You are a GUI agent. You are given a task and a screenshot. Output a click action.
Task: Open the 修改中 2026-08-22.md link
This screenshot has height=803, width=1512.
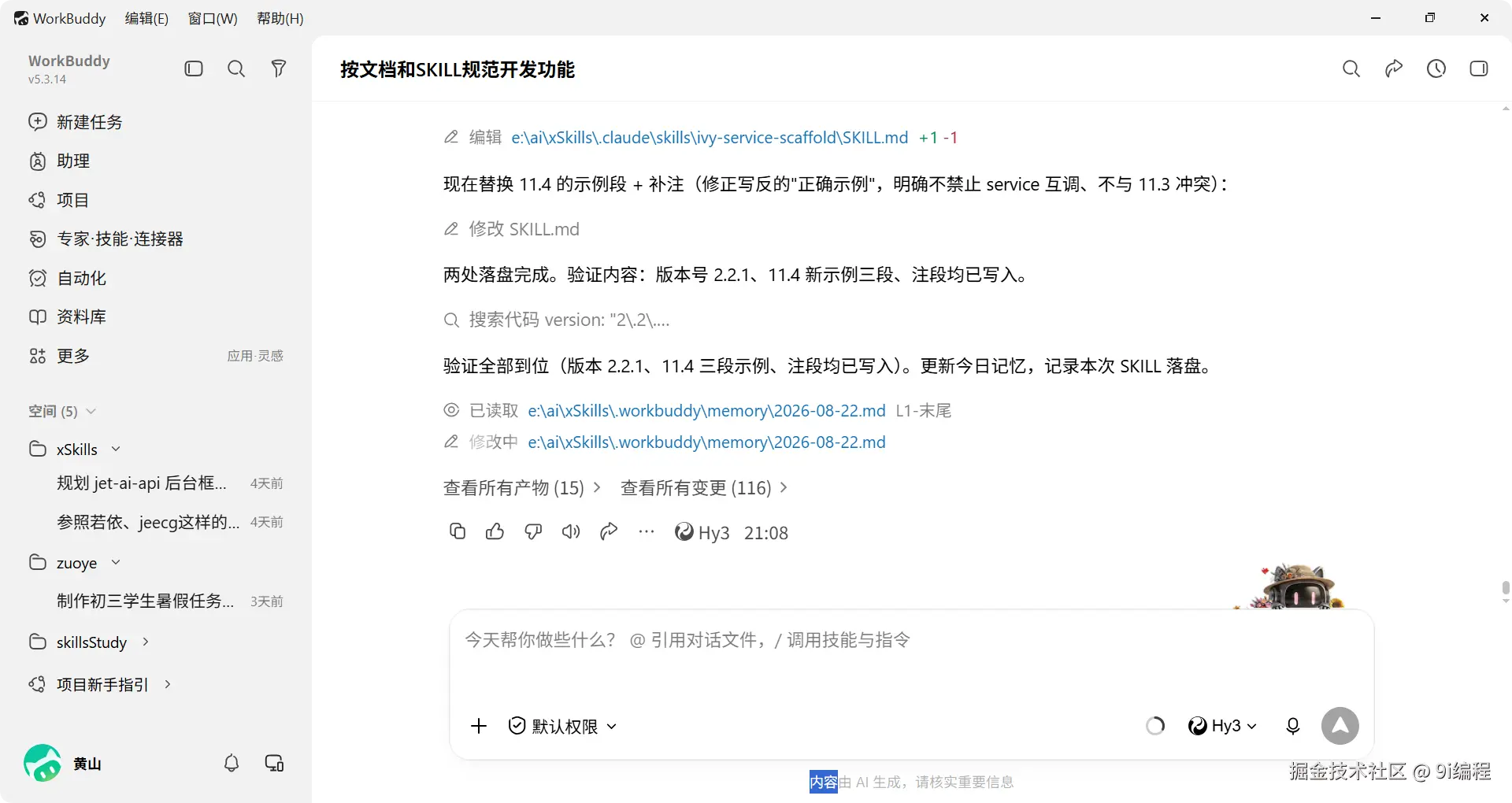coord(706,442)
